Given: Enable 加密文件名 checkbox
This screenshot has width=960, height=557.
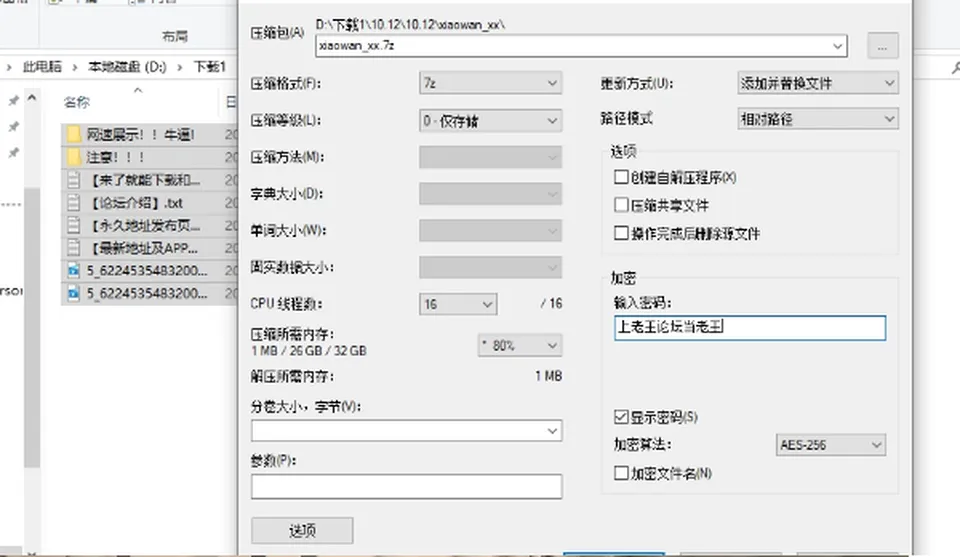Looking at the screenshot, I should [x=621, y=473].
